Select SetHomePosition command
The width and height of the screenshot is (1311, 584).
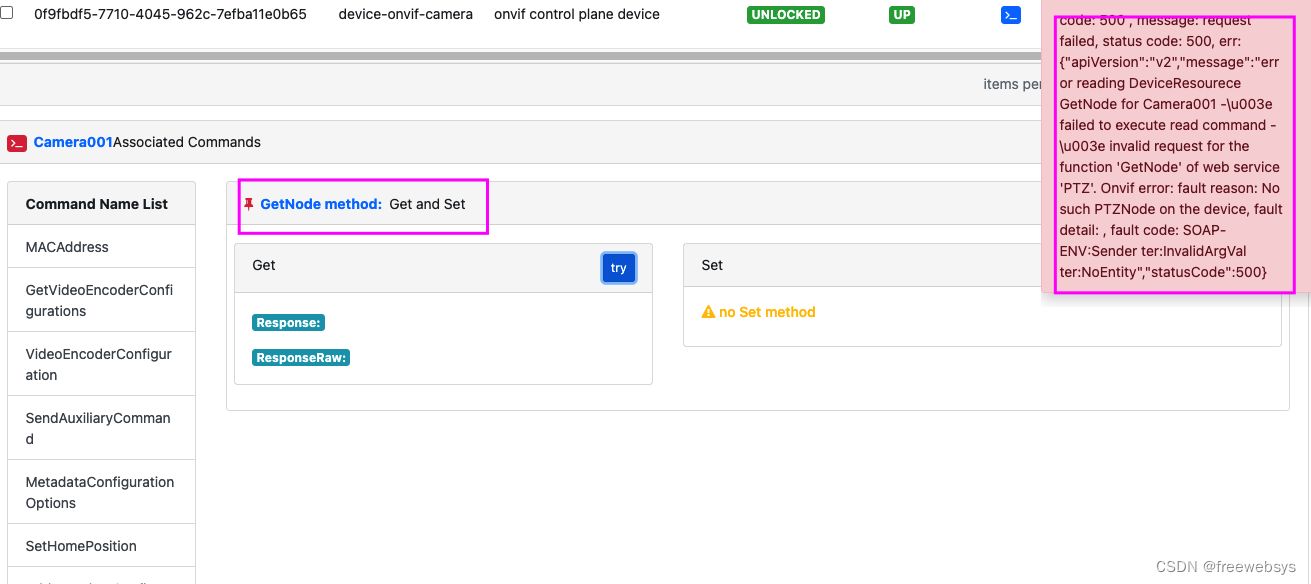tap(101, 546)
